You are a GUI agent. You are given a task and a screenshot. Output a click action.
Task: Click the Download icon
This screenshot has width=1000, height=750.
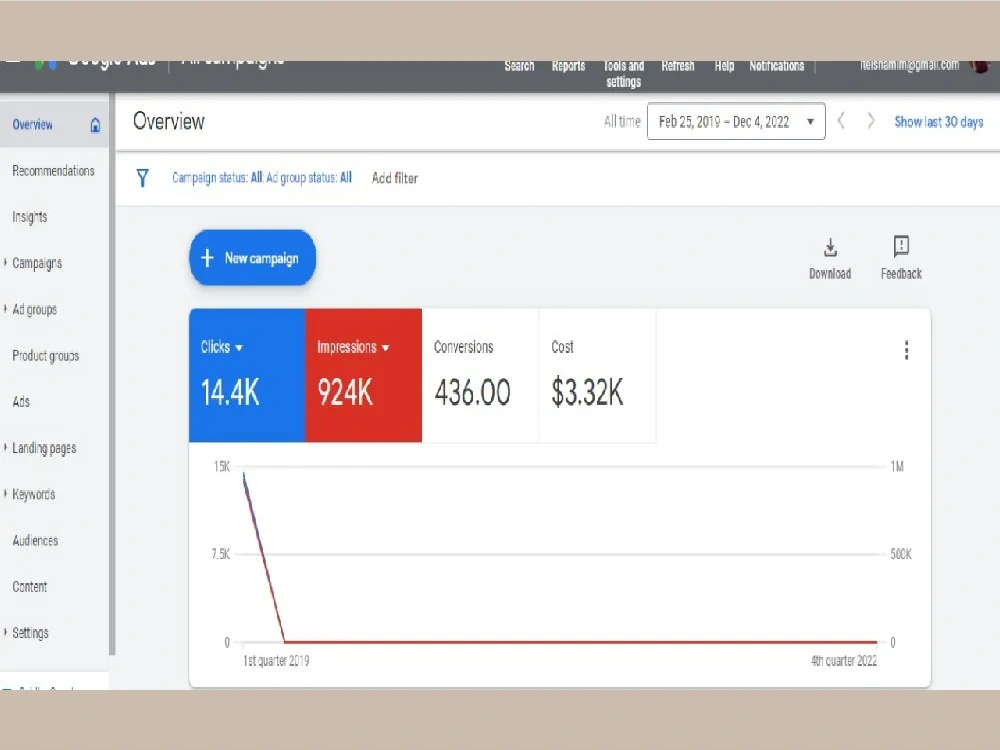coord(830,247)
